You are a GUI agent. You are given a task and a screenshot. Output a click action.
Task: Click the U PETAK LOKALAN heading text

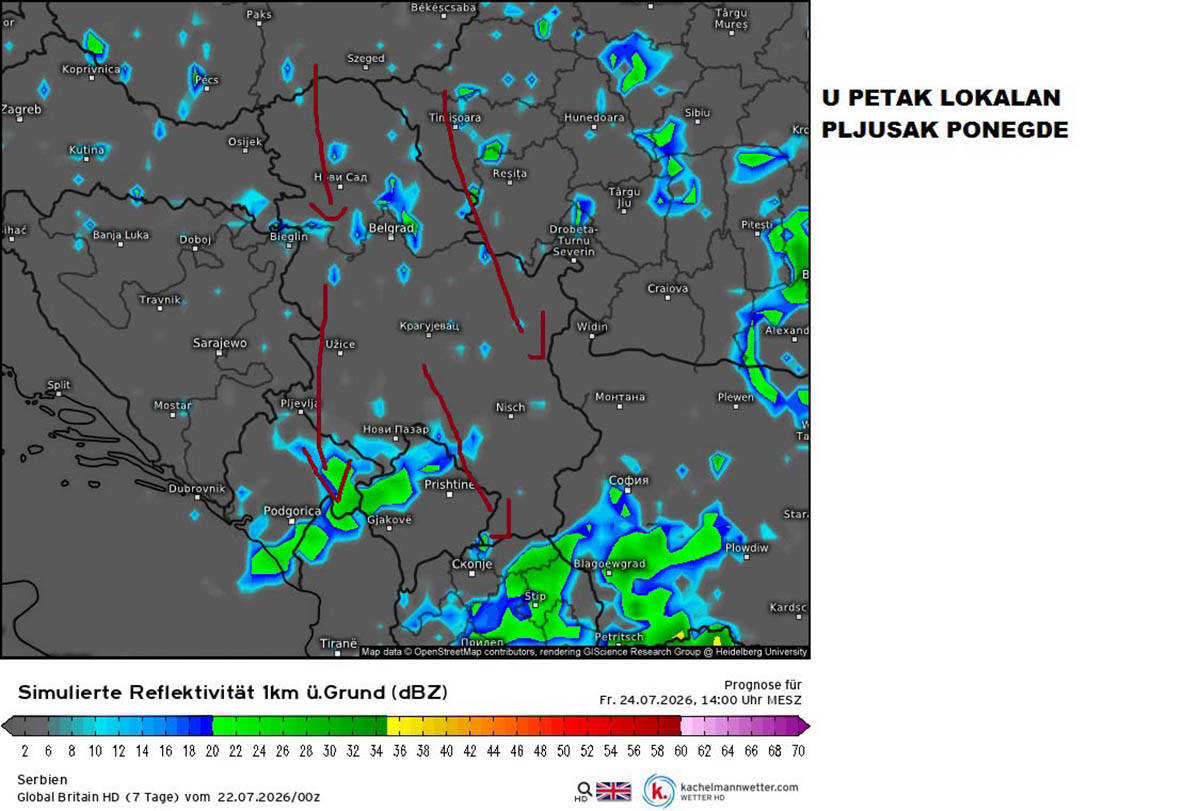click(x=941, y=99)
